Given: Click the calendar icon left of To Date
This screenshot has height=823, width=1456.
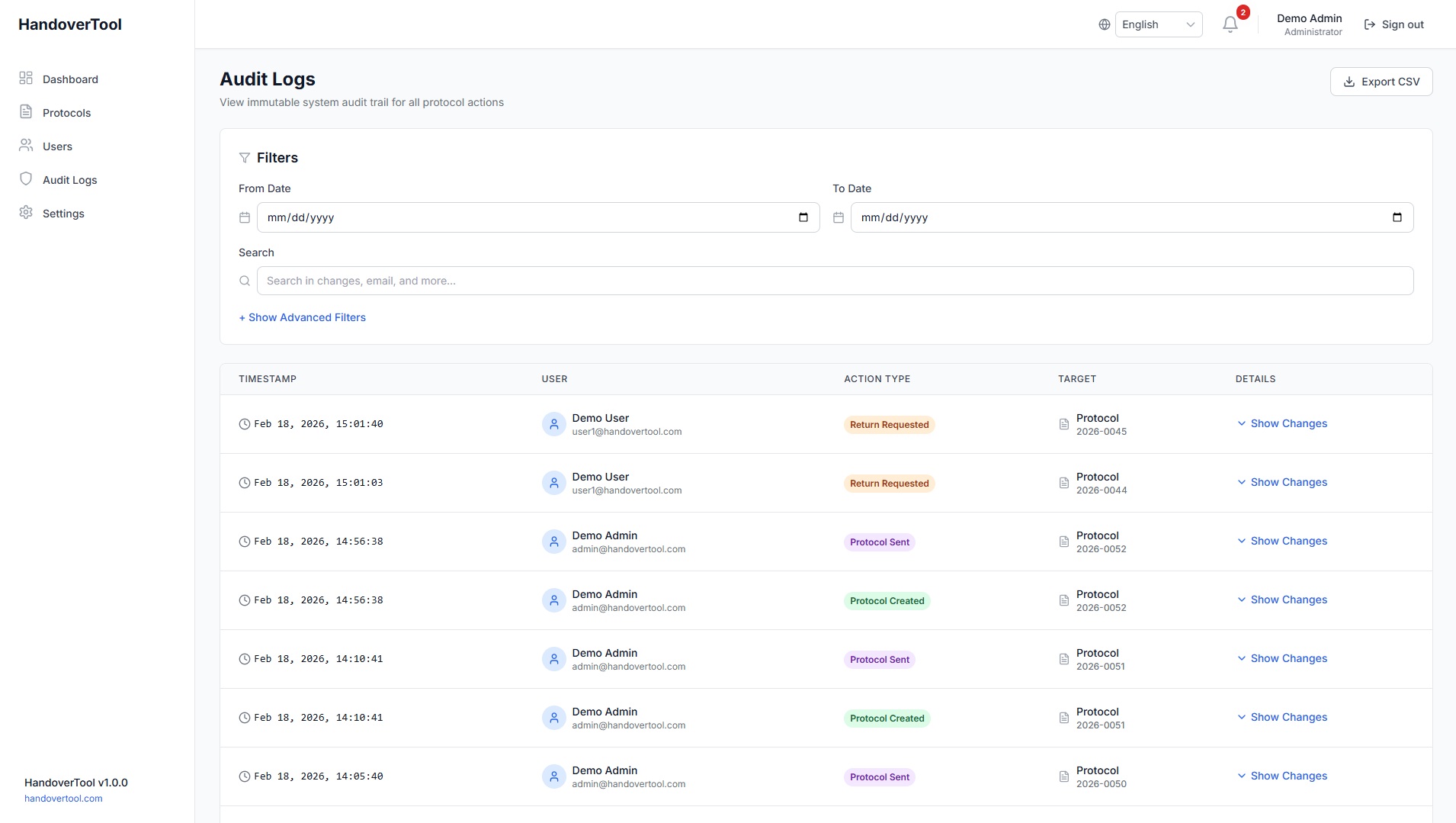Looking at the screenshot, I should click(x=839, y=217).
